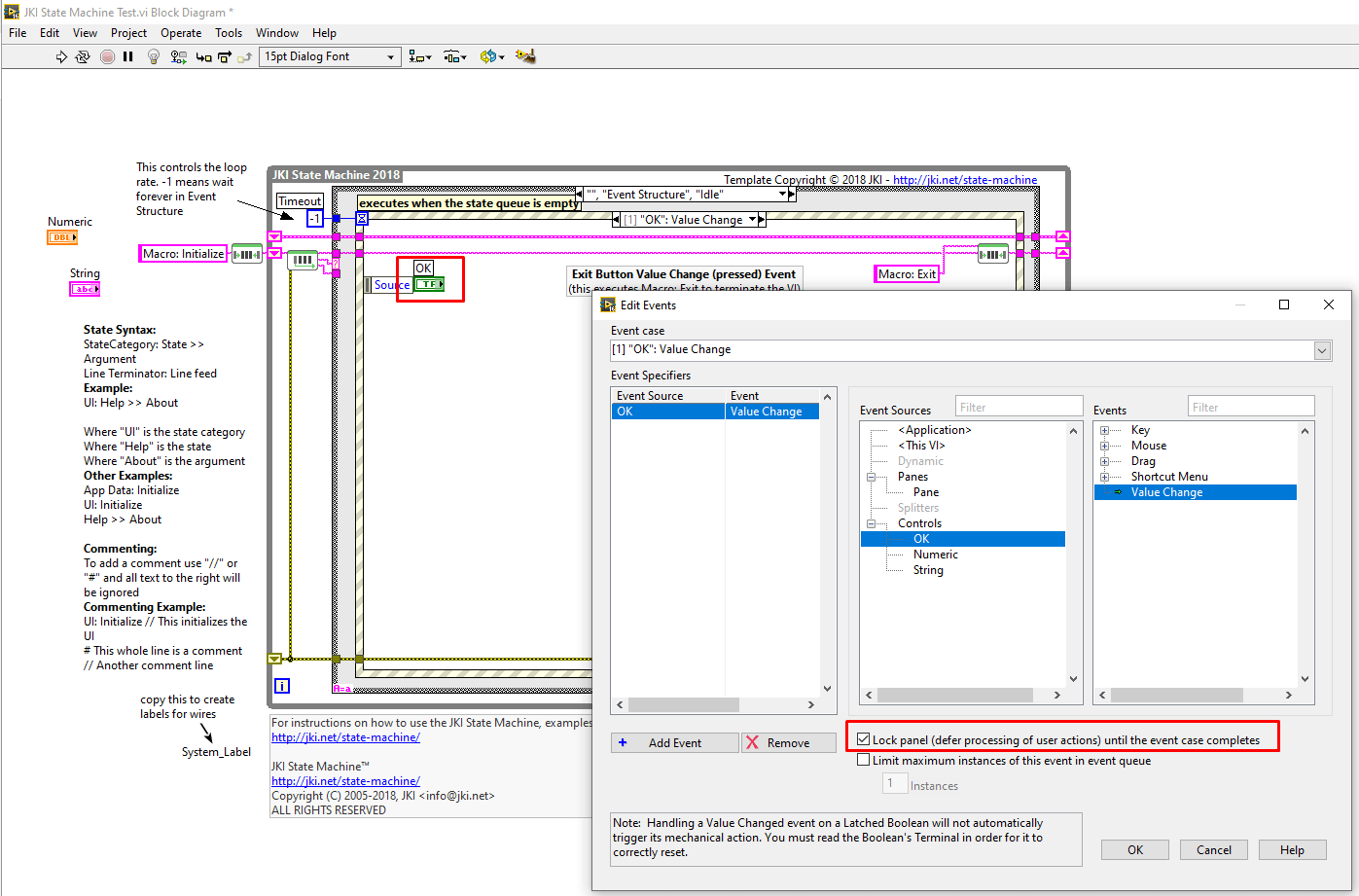
Task: Abort execution with the stop icon
Action: click(107, 56)
